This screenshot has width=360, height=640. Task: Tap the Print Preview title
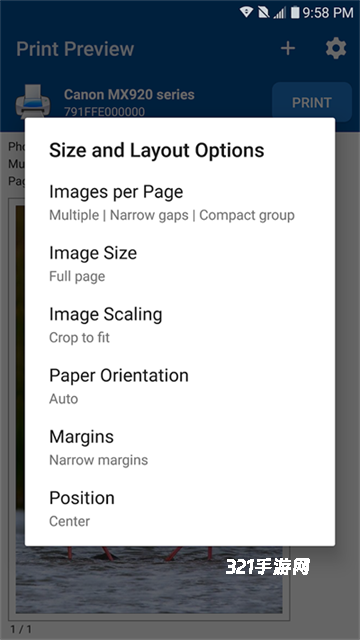[x=75, y=49]
